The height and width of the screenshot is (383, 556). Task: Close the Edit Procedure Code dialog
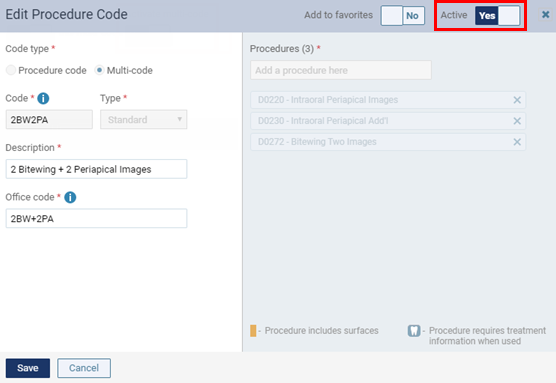coord(545,15)
